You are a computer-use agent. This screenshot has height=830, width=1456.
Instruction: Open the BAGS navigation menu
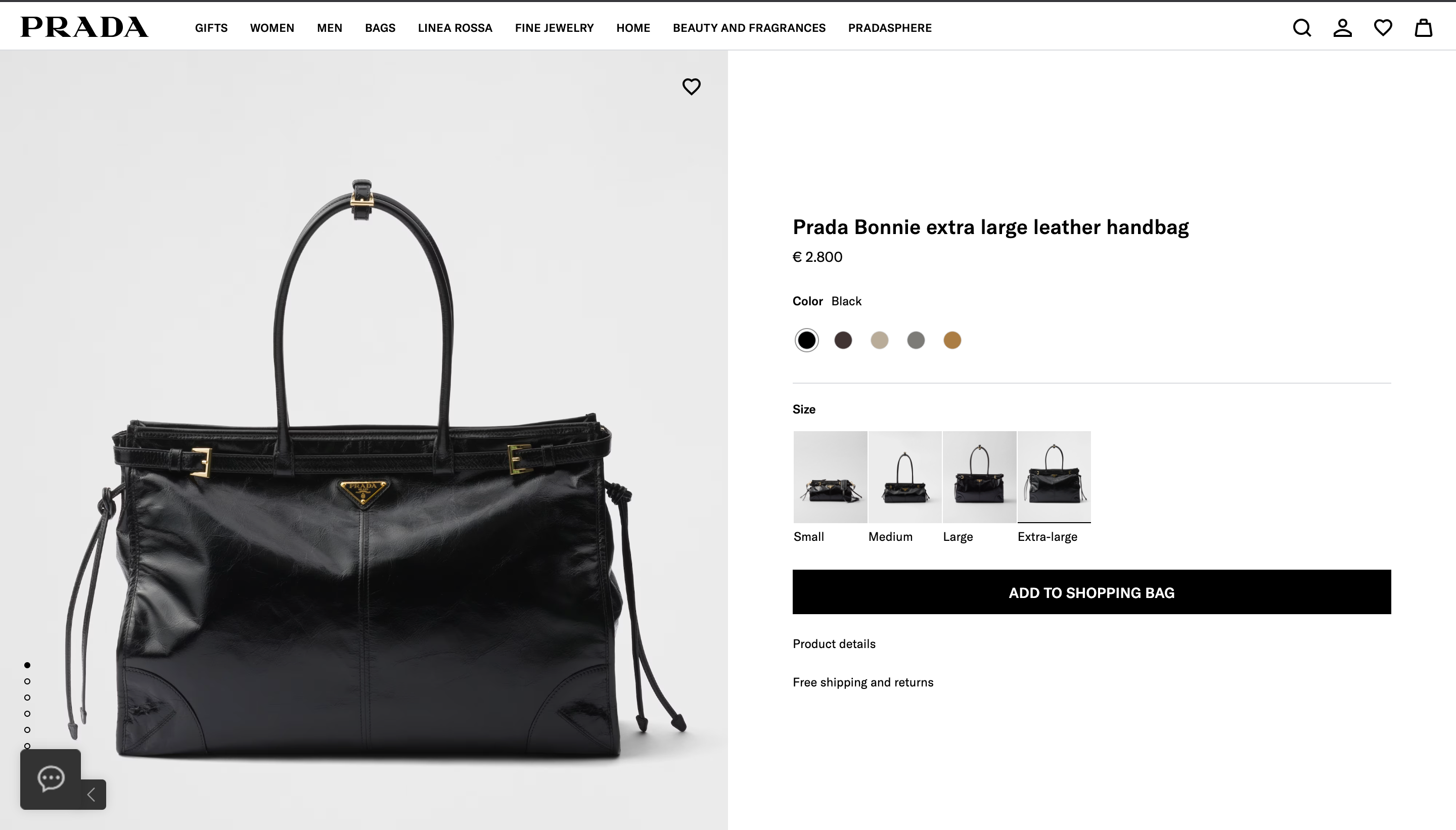tap(380, 27)
